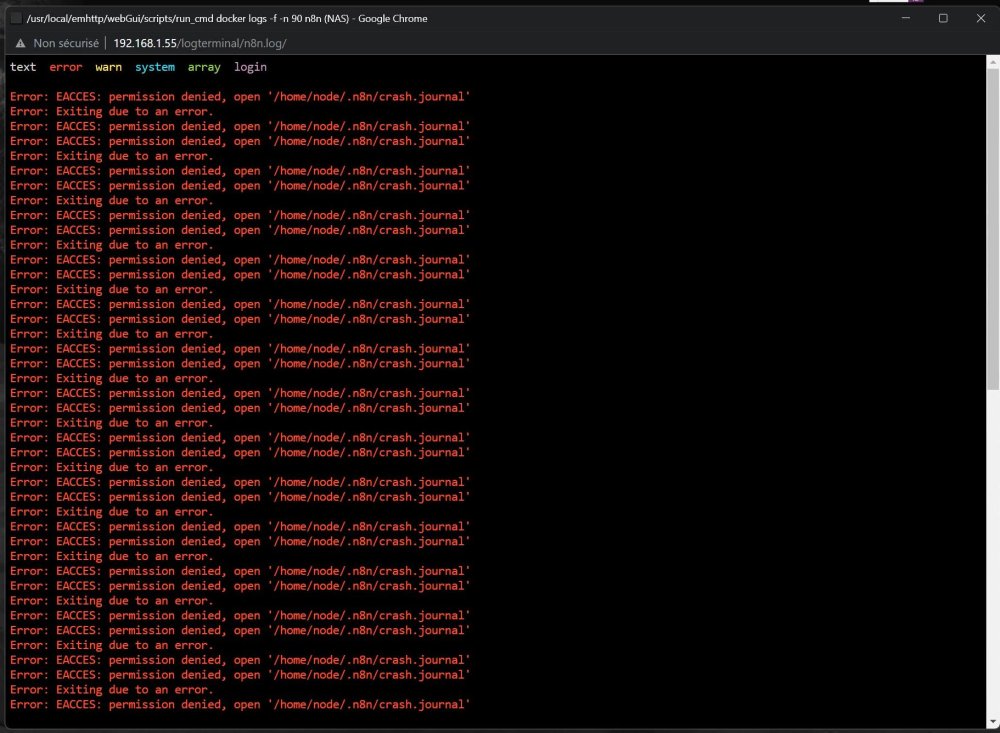
Task: Maximize the Chrome log window
Action: [x=943, y=19]
